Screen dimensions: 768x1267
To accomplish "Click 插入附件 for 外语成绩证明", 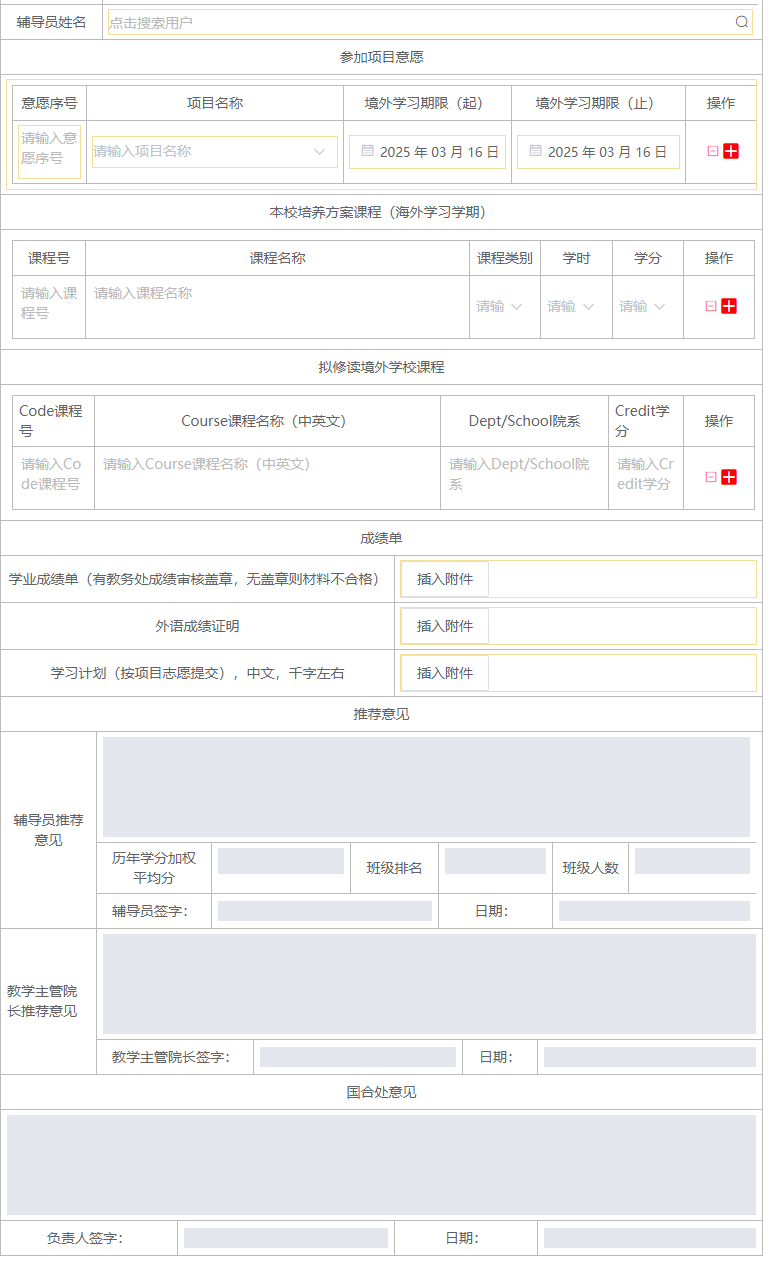I will click(445, 626).
